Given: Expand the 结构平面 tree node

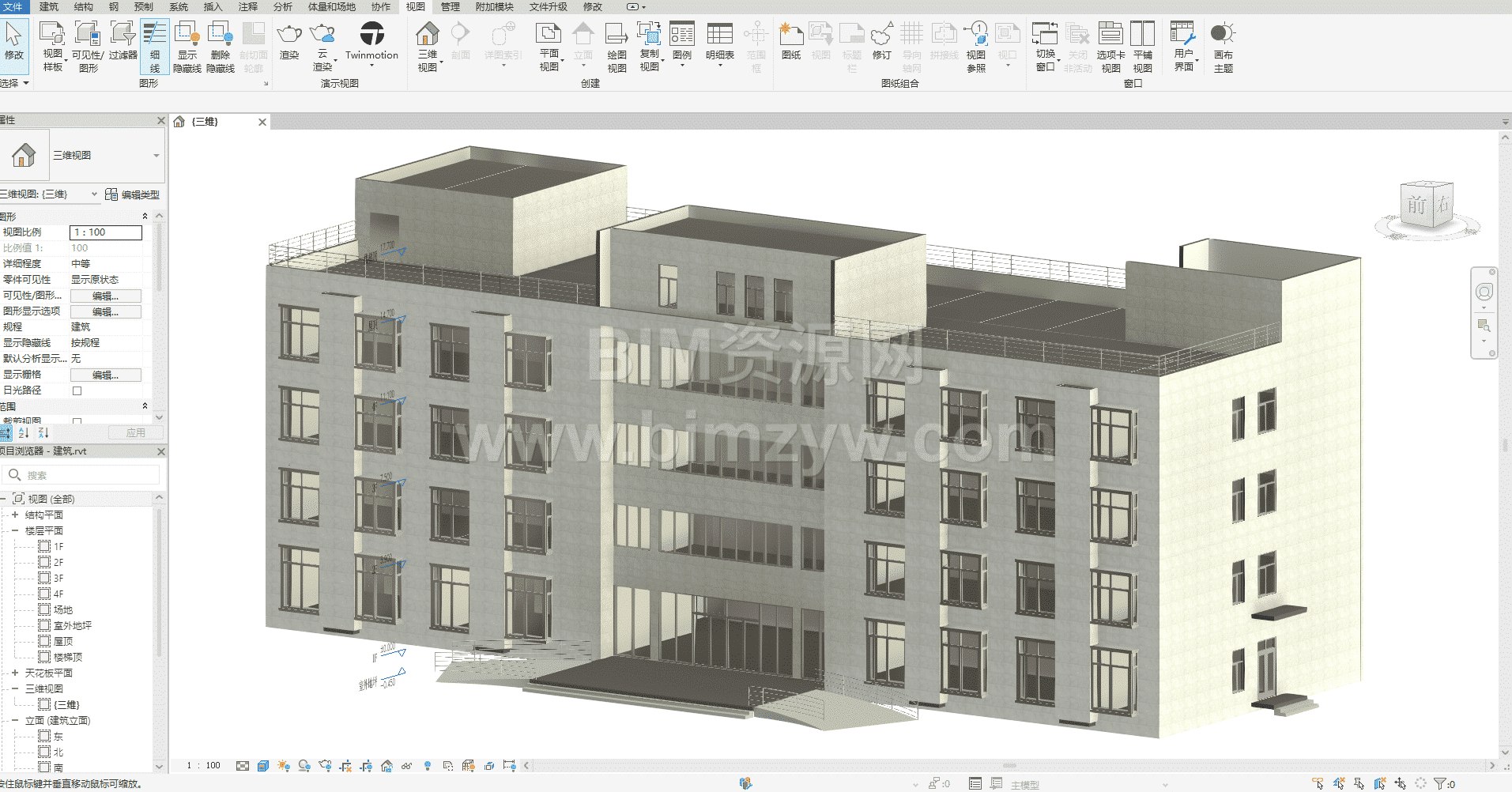Looking at the screenshot, I should click(15, 515).
